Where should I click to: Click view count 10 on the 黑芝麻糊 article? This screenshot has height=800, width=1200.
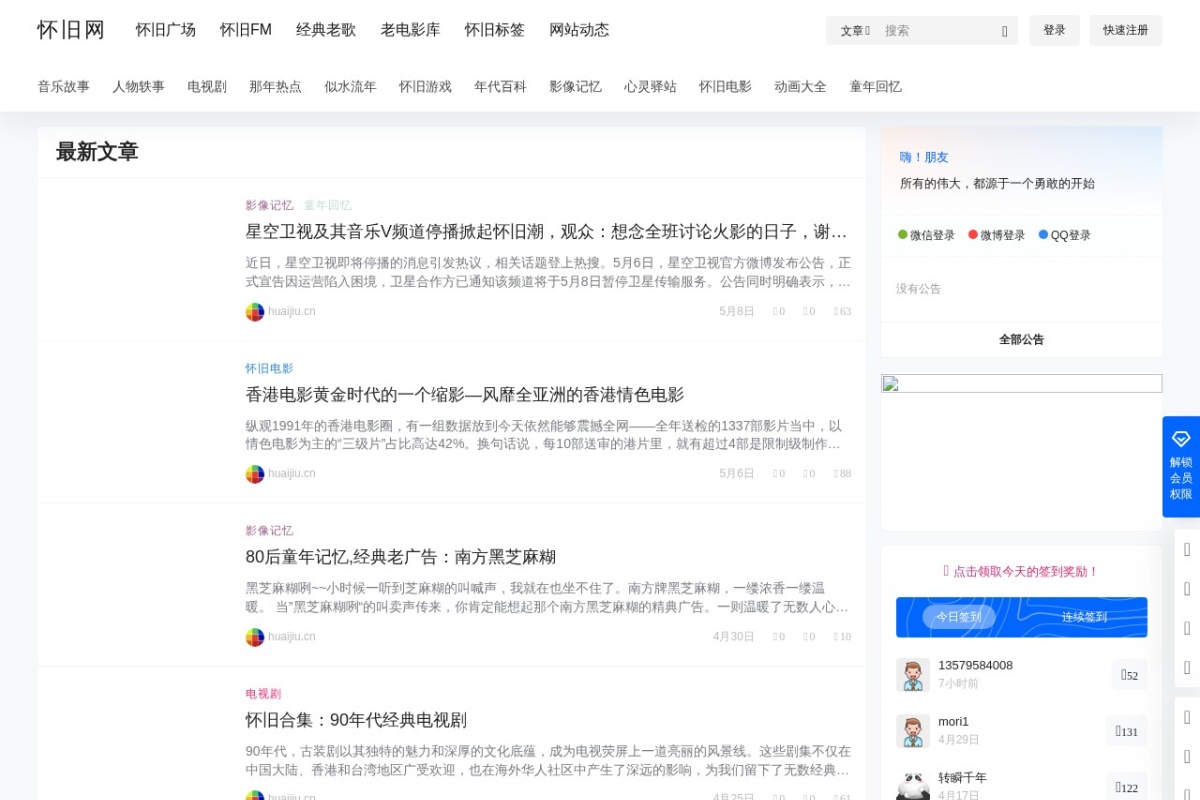tap(843, 637)
